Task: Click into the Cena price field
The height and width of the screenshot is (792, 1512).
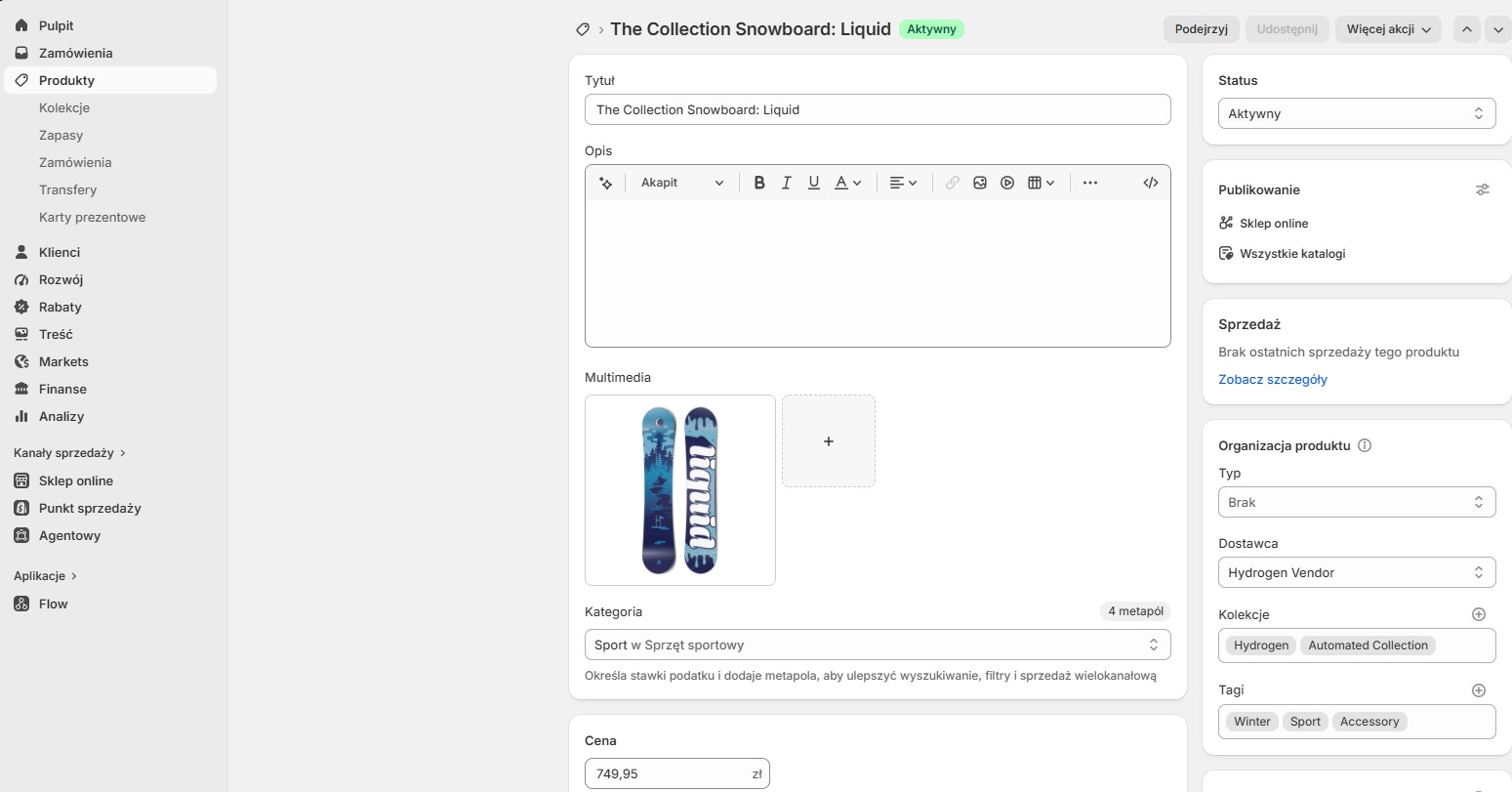Action: [677, 773]
